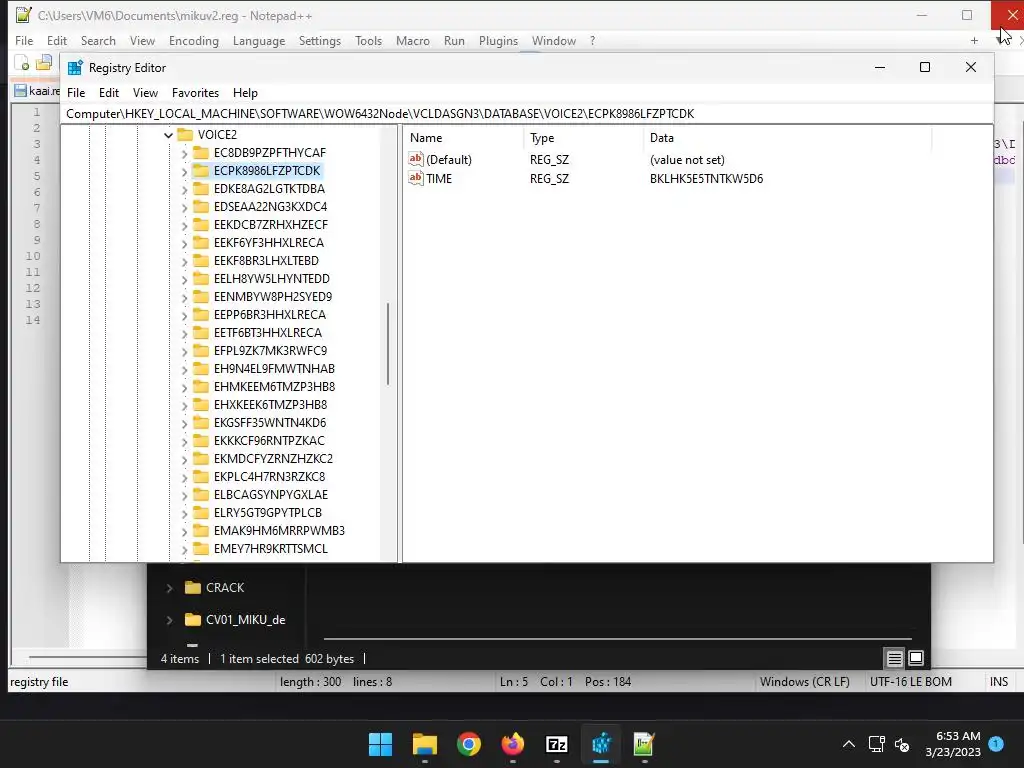Open the Registry Editor File menu

tap(76, 93)
